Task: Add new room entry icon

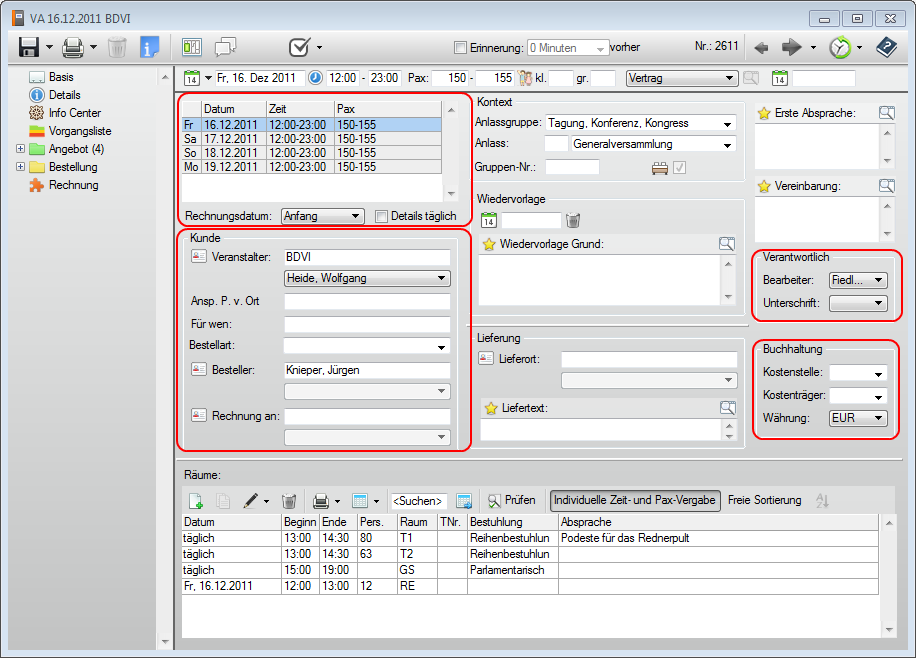Action: point(196,500)
